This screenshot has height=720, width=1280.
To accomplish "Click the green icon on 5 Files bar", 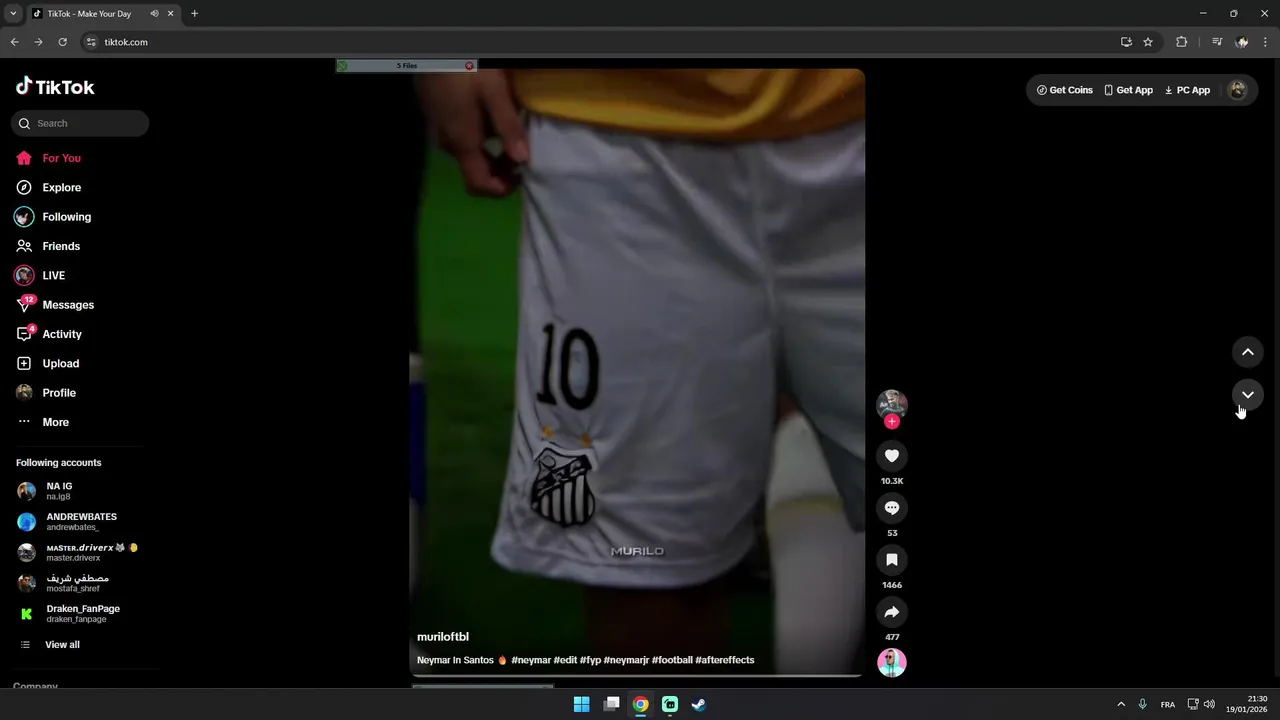I will 343,66.
